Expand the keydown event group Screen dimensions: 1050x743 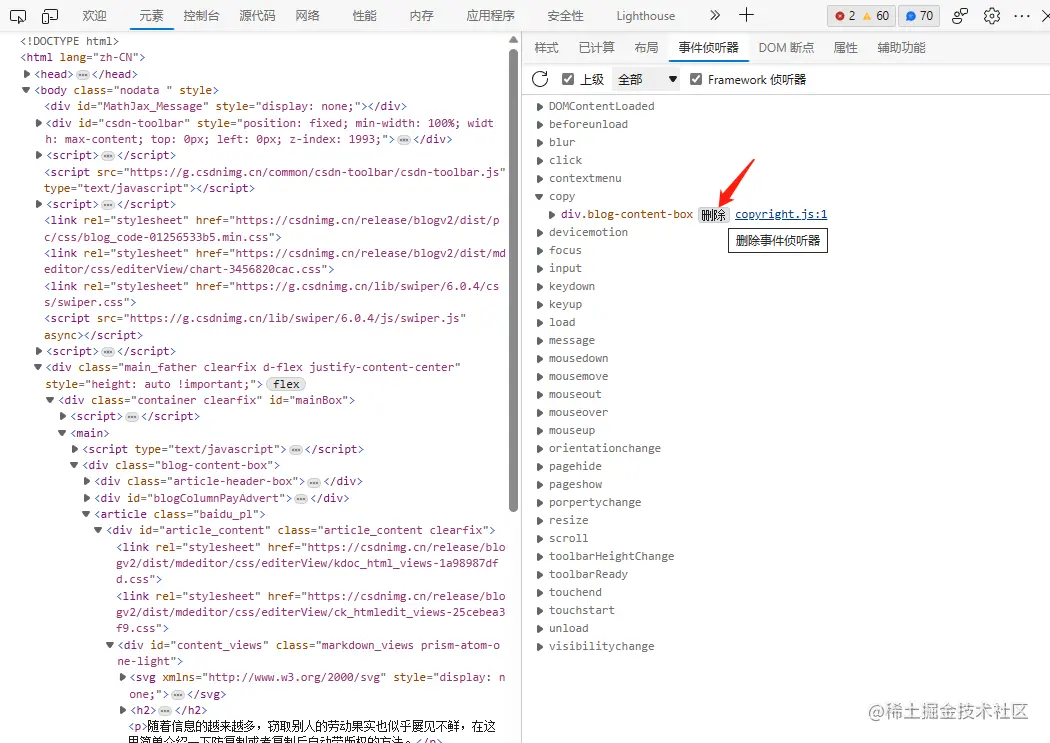tap(540, 286)
